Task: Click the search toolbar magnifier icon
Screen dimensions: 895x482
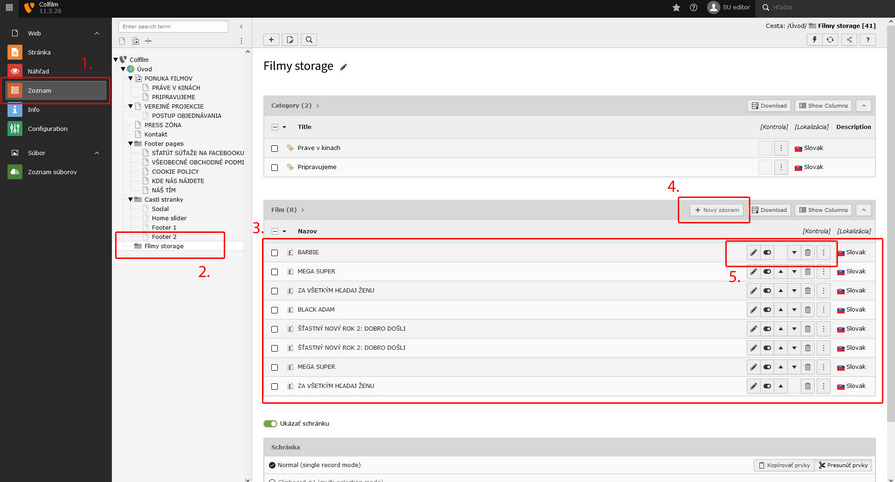Action: click(309, 40)
